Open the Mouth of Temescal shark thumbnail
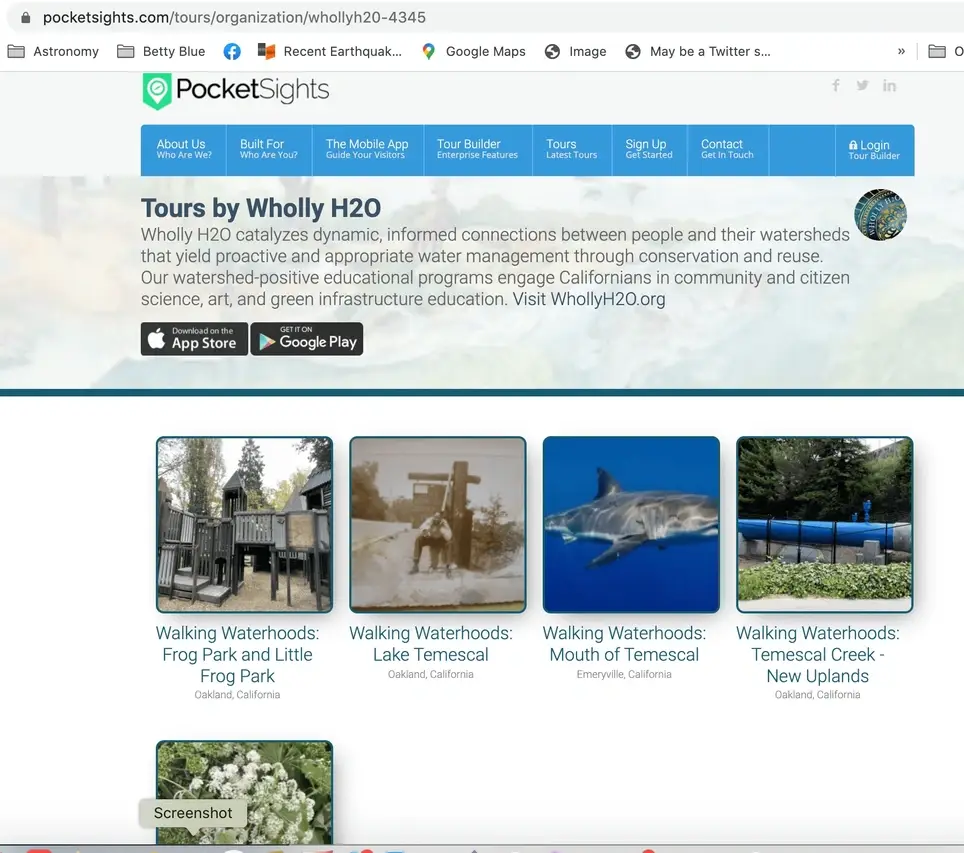Screen dimensions: 964x853 coord(631,524)
